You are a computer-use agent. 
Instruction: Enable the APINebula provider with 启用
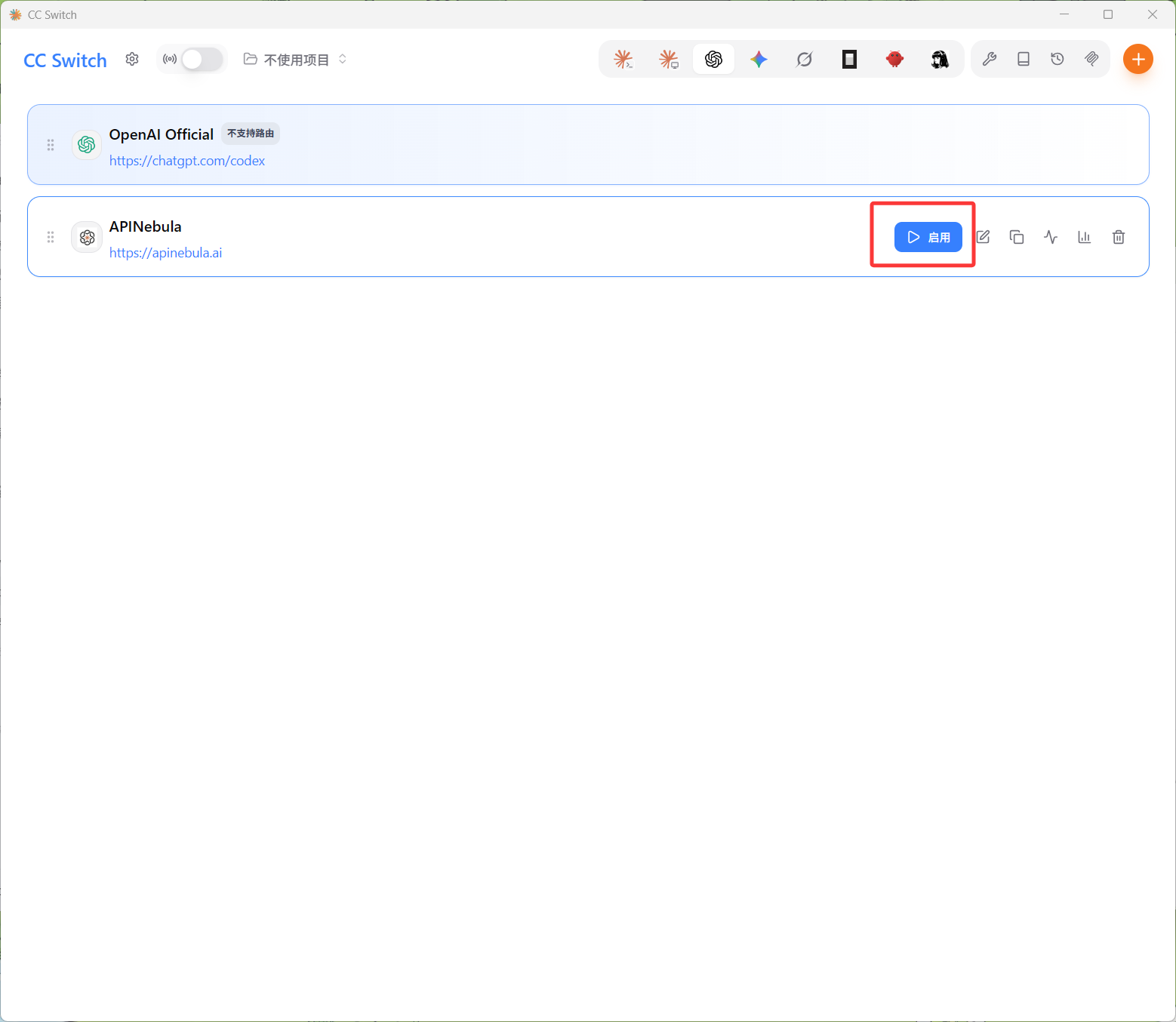(x=928, y=237)
